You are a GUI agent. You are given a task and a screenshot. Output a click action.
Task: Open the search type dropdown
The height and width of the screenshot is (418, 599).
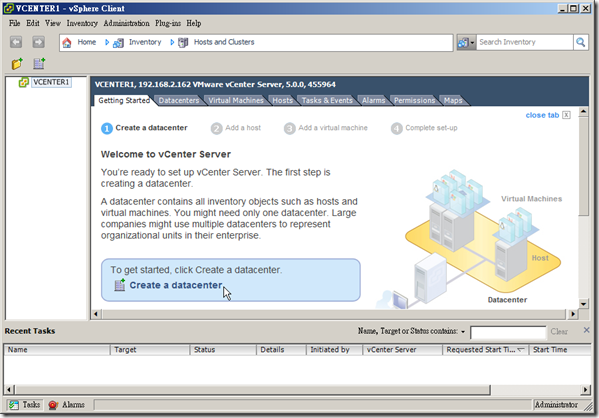(x=466, y=42)
